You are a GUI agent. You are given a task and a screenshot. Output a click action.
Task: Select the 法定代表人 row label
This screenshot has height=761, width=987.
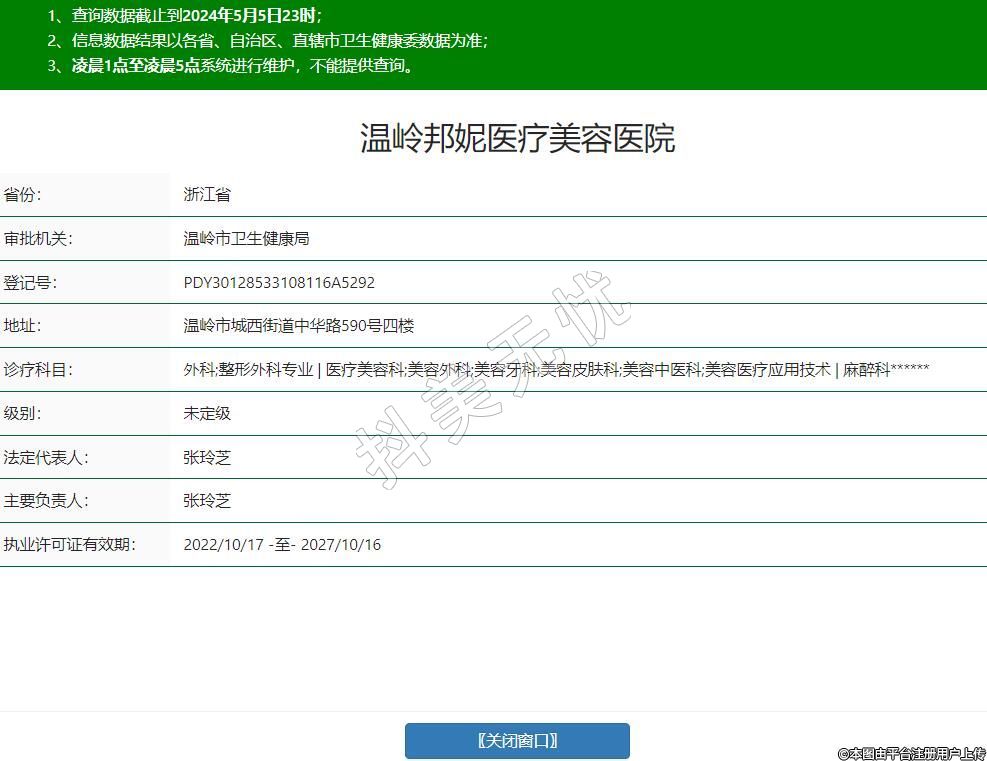[46, 458]
